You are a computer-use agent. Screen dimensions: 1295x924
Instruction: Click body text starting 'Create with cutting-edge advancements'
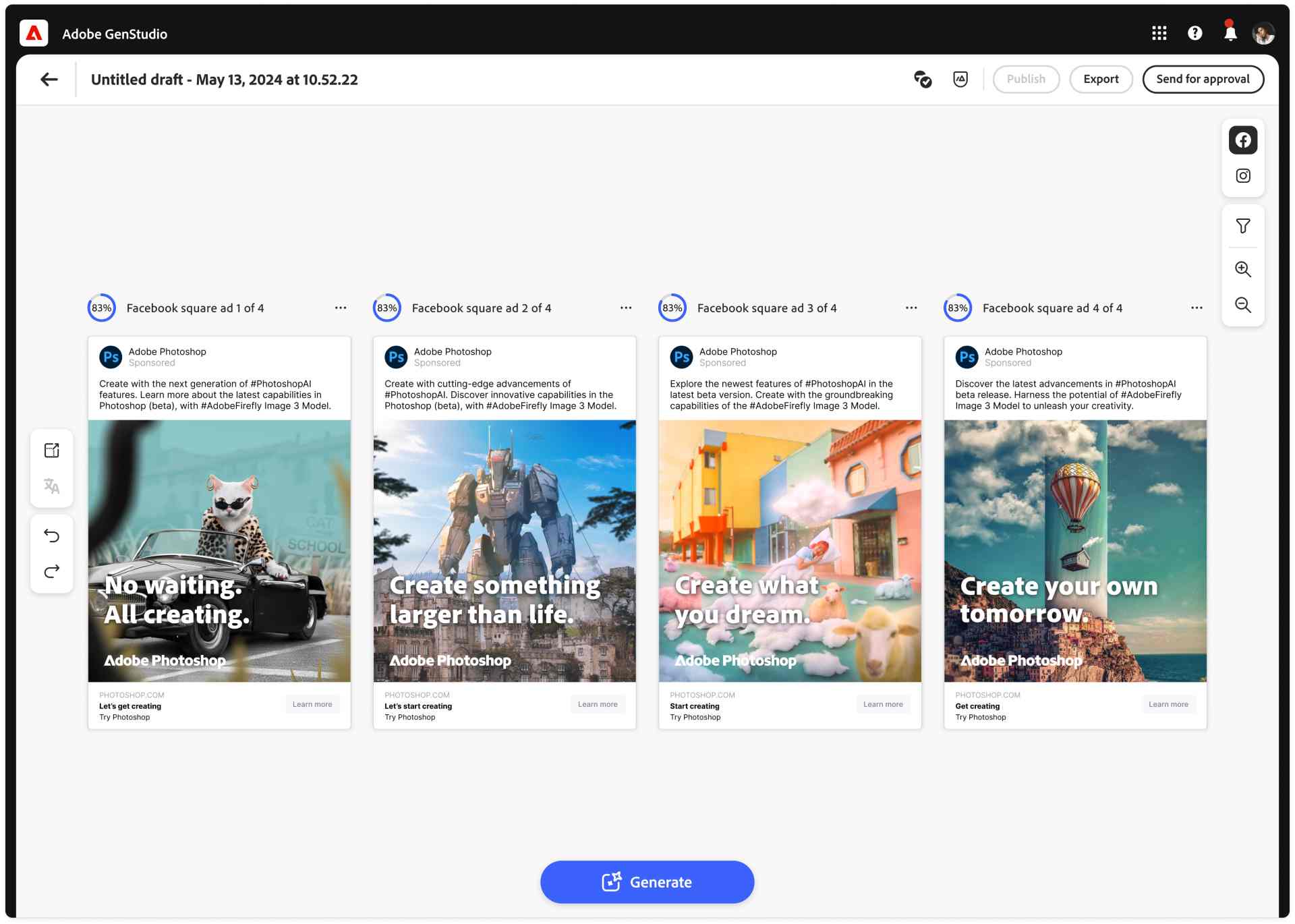(x=500, y=395)
